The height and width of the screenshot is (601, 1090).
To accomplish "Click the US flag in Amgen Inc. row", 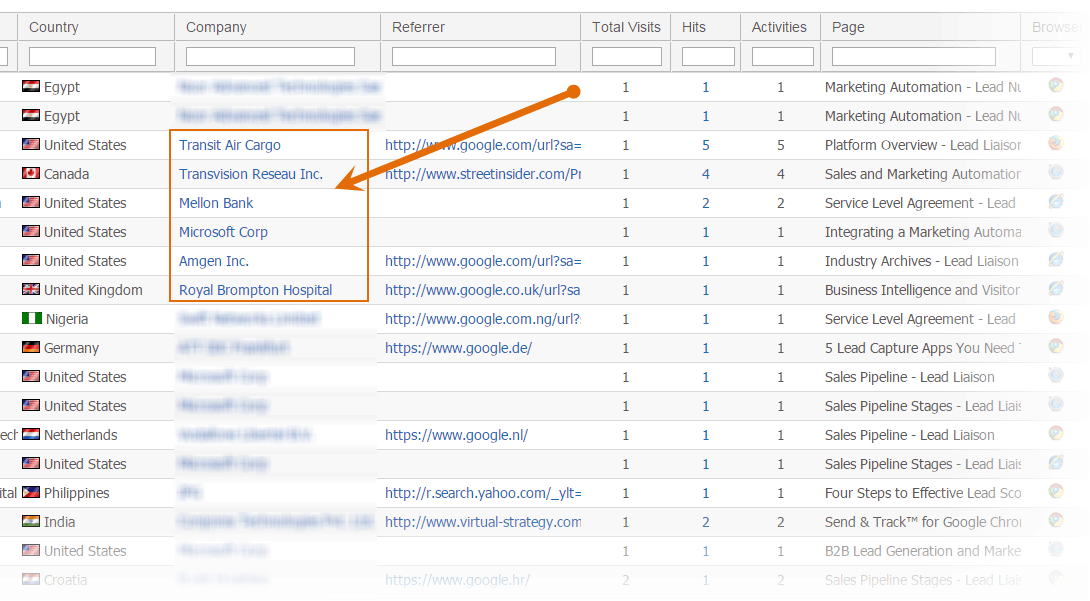I will (x=31, y=260).
